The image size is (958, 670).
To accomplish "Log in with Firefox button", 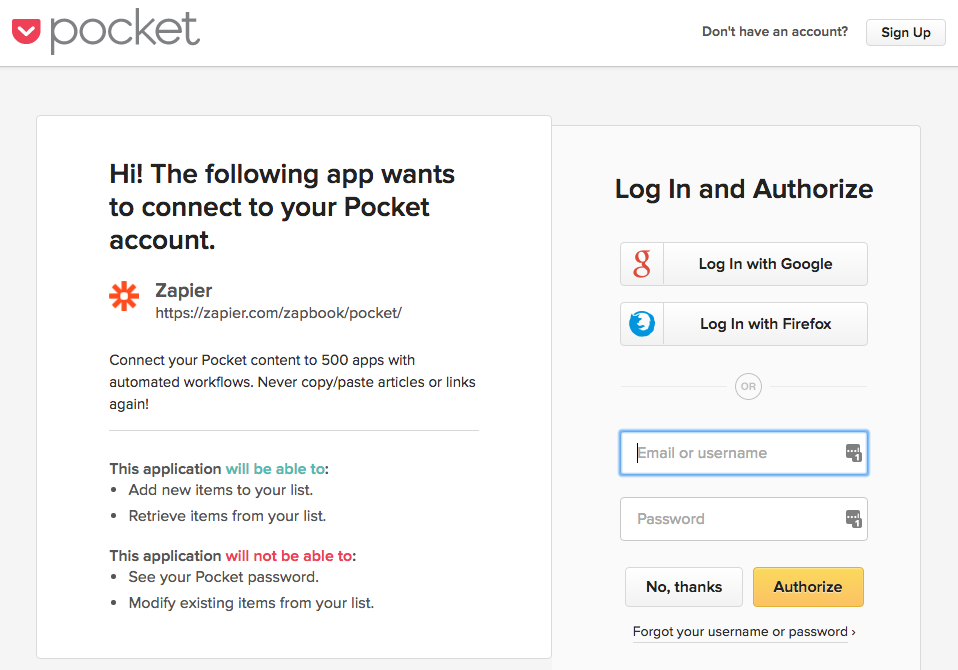I will 744,324.
